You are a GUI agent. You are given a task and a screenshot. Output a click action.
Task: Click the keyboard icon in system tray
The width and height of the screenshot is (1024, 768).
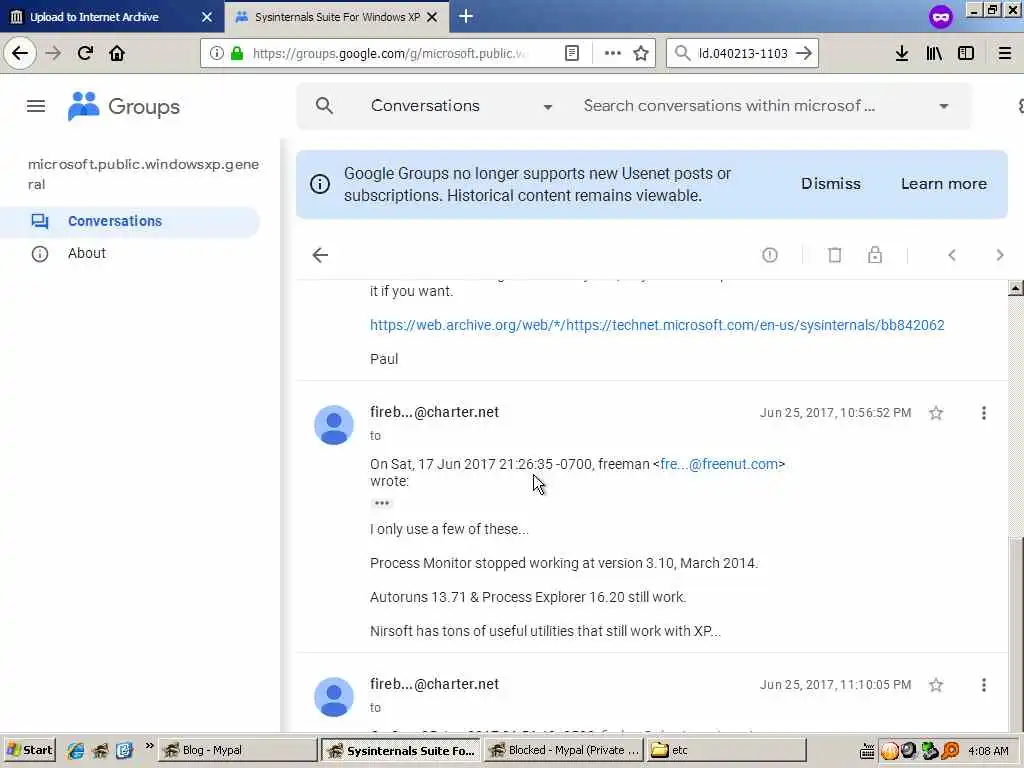pyautogui.click(x=867, y=751)
